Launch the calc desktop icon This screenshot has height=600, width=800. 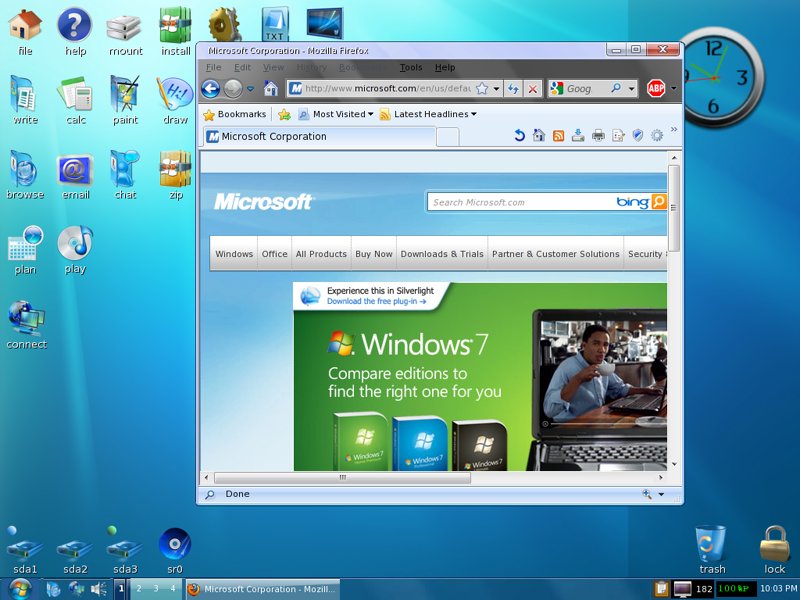(76, 101)
